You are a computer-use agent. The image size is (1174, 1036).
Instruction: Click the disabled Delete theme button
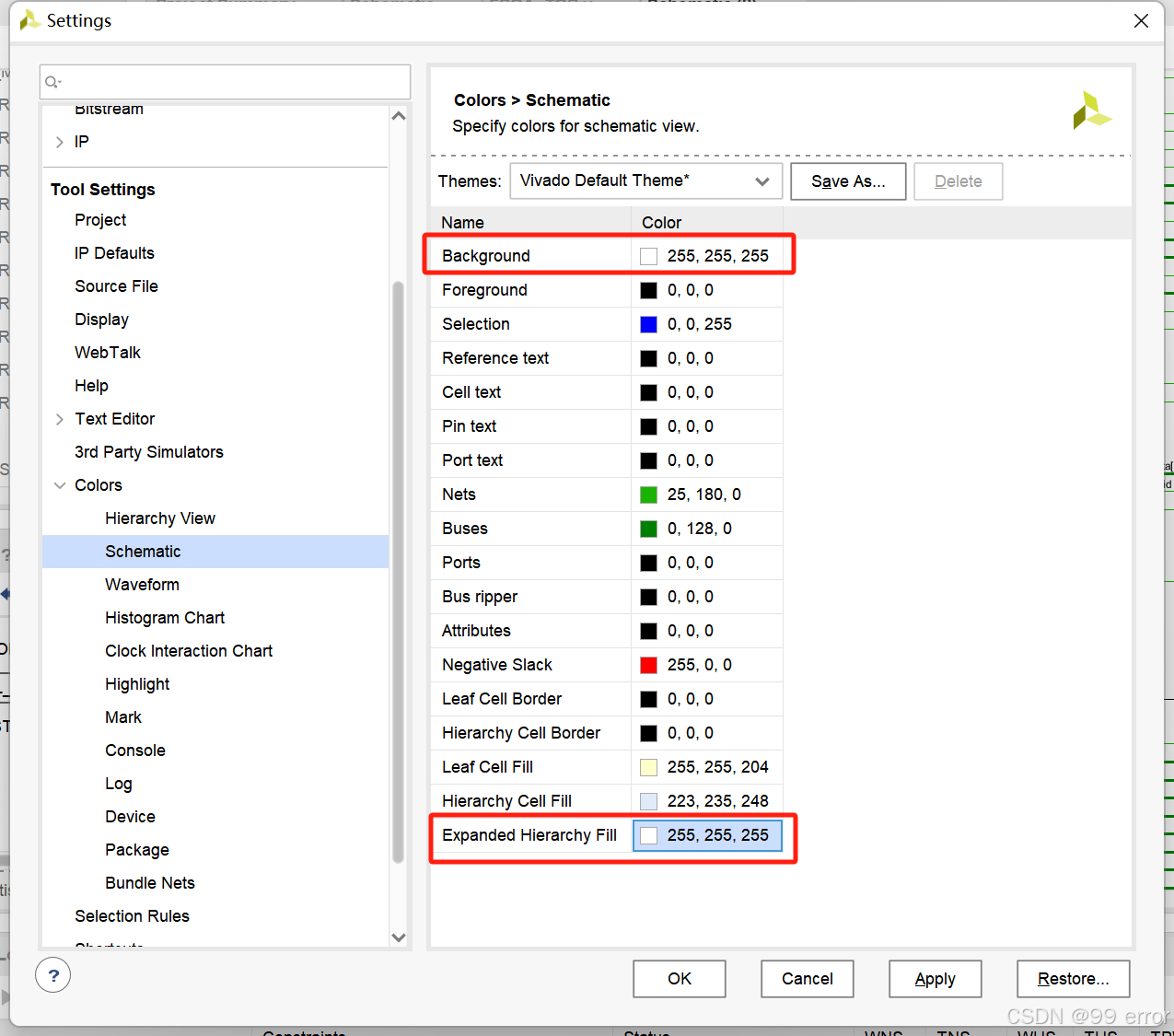(958, 181)
